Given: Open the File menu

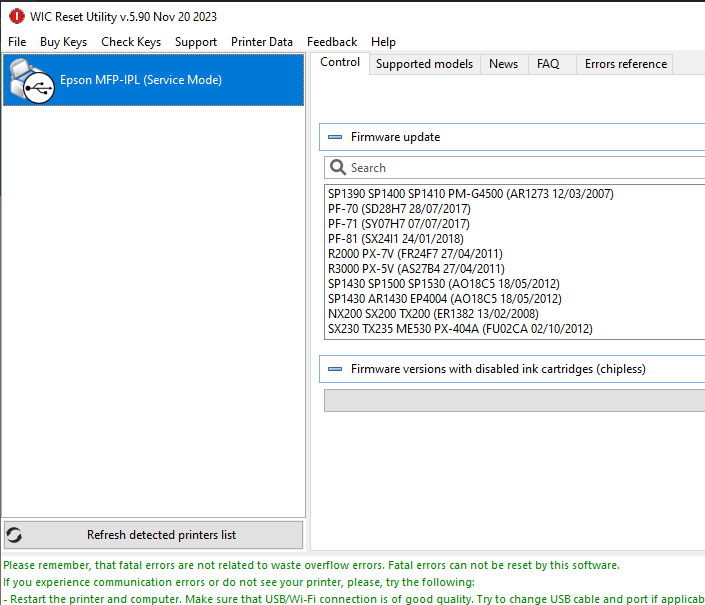Looking at the screenshot, I should tap(17, 42).
